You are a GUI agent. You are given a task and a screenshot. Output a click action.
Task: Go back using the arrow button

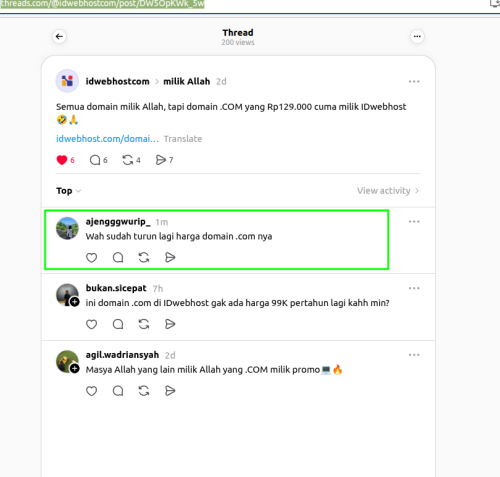click(59, 36)
